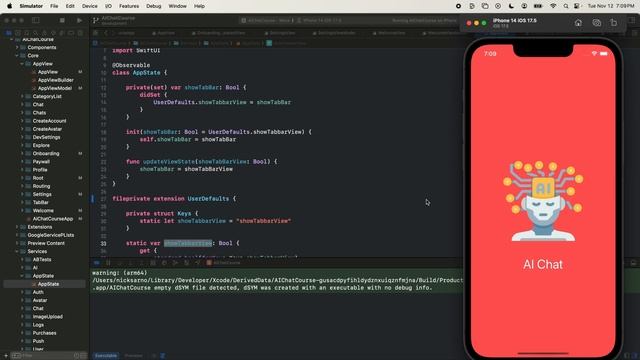Open the Help menu
Image resolution: width=640 pixels, height=360 pixels.
199,6
